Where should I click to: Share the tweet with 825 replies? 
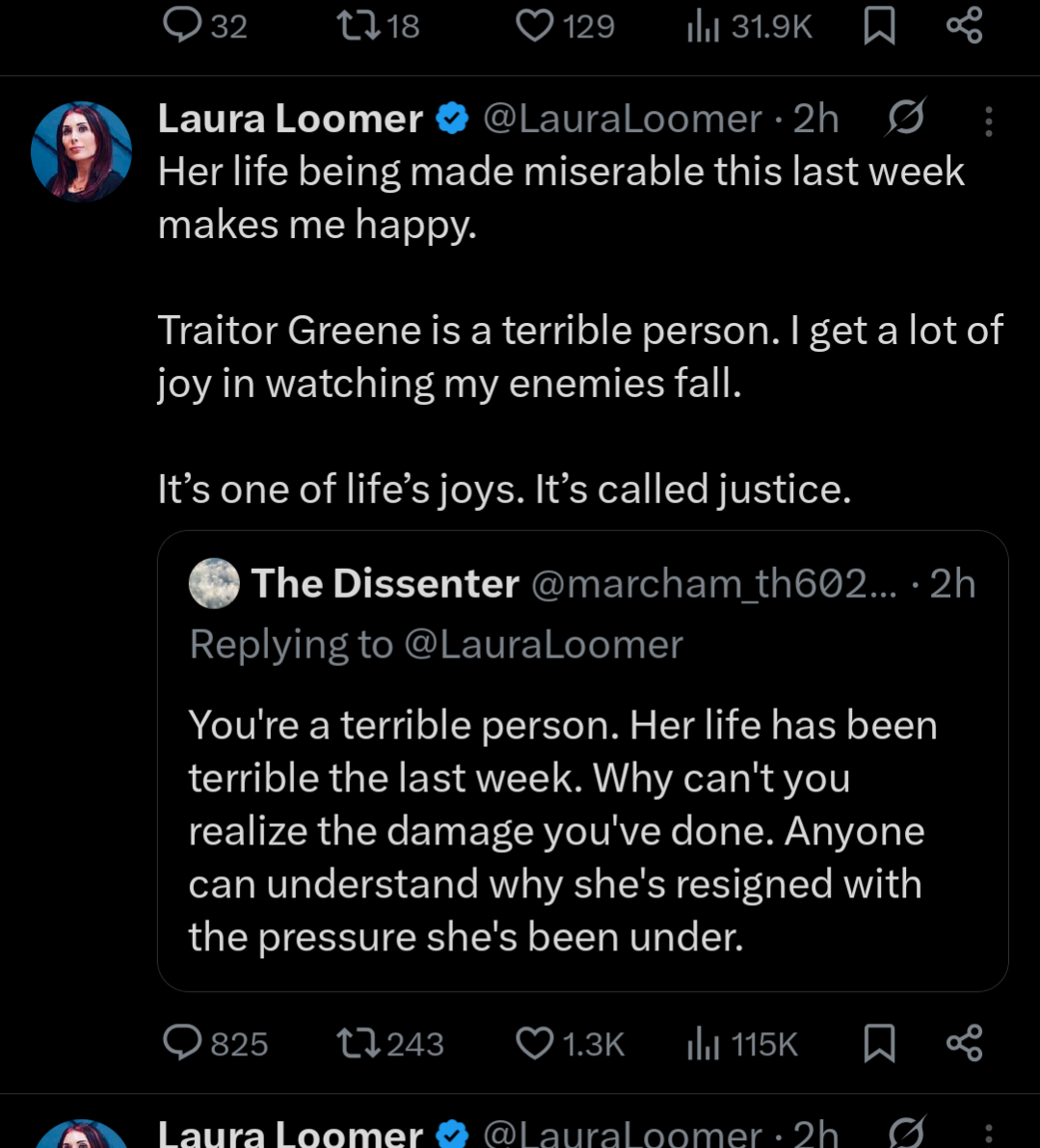tap(964, 1043)
